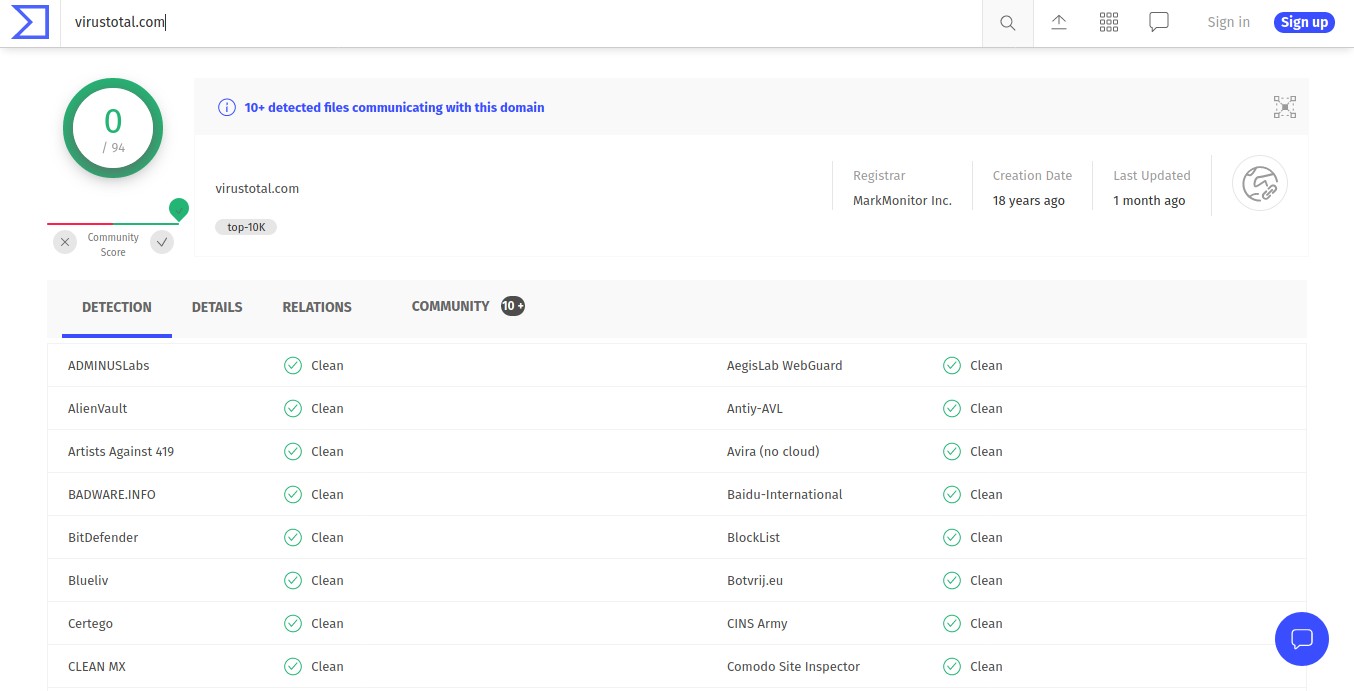The height and width of the screenshot is (691, 1354).
Task: Click the 1 month ago last updated value
Action: coord(1149,200)
